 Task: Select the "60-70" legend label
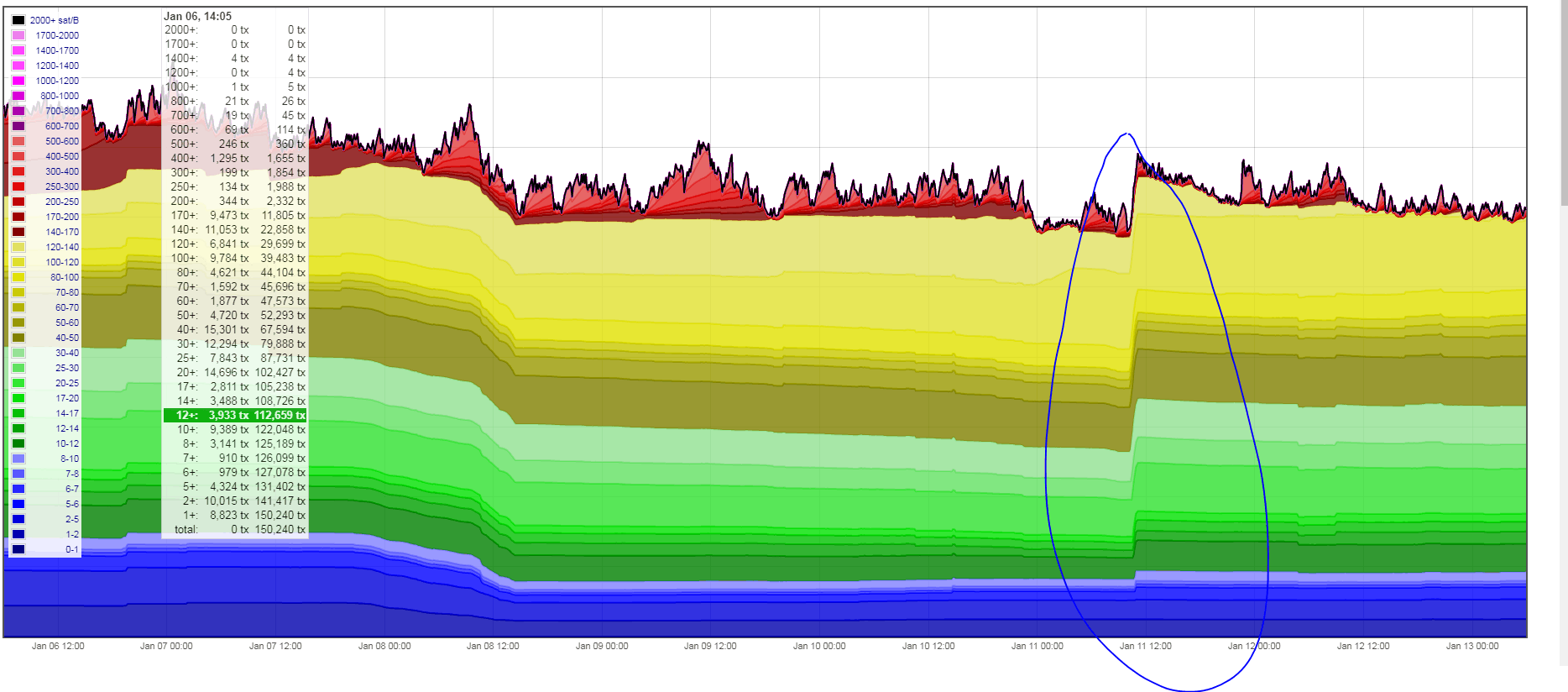coord(67,307)
